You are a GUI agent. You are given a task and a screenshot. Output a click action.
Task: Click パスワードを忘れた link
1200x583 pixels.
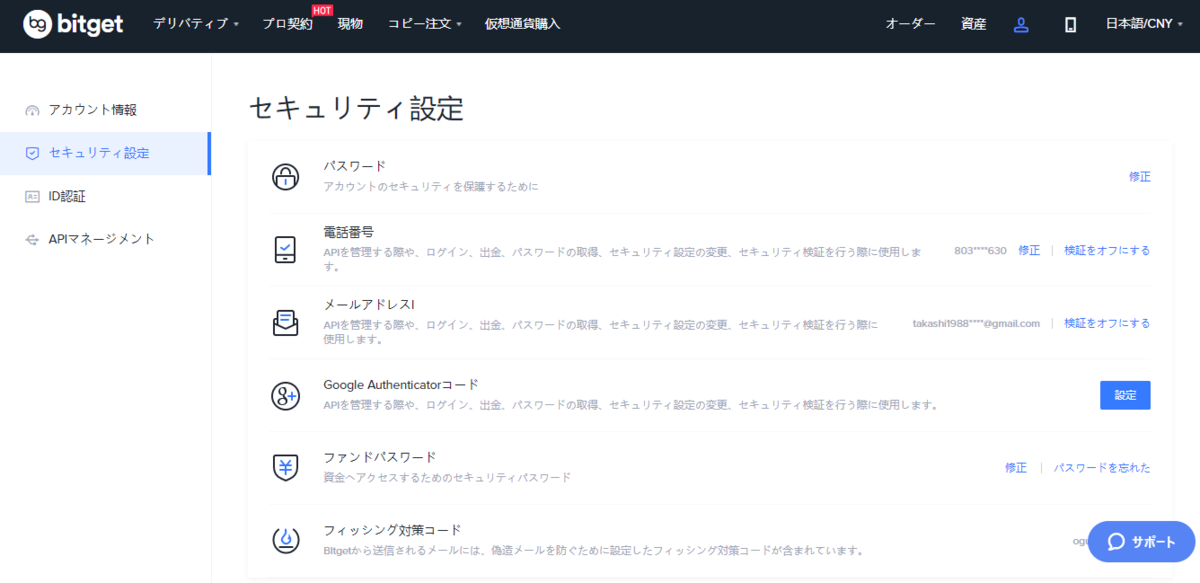[x=1102, y=468]
